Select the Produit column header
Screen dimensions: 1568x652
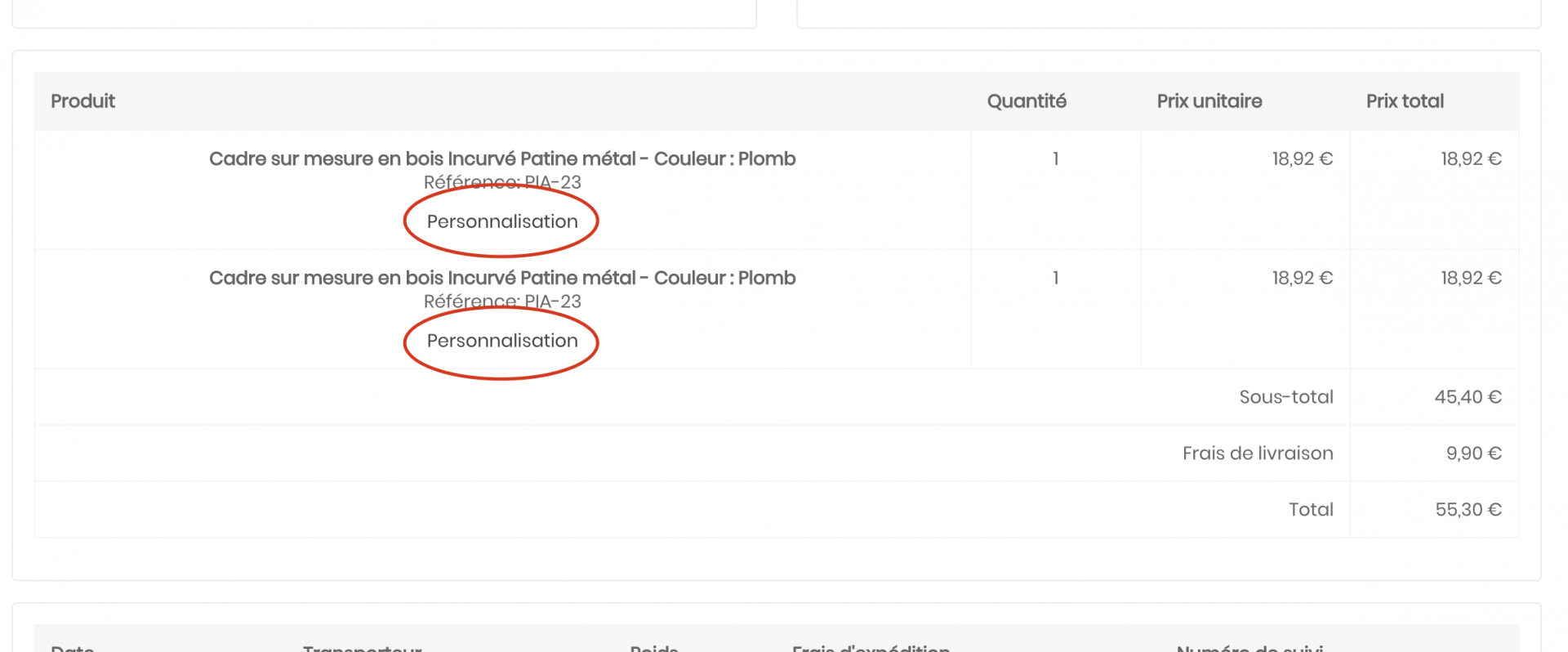click(x=82, y=101)
